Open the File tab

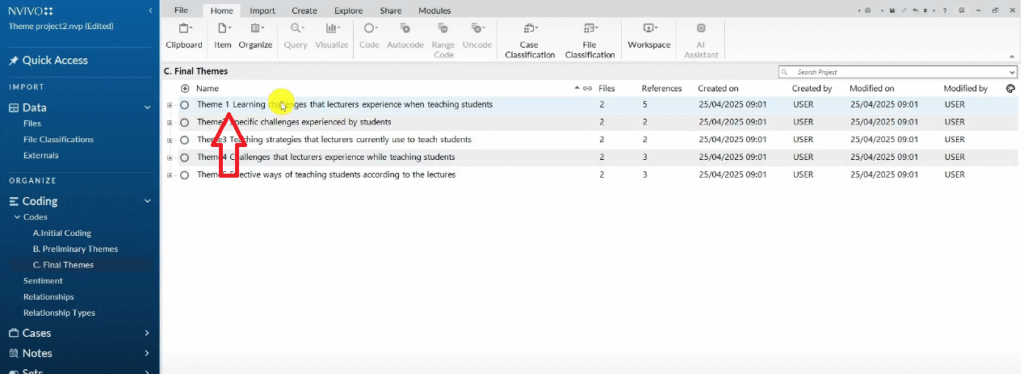pos(181,10)
